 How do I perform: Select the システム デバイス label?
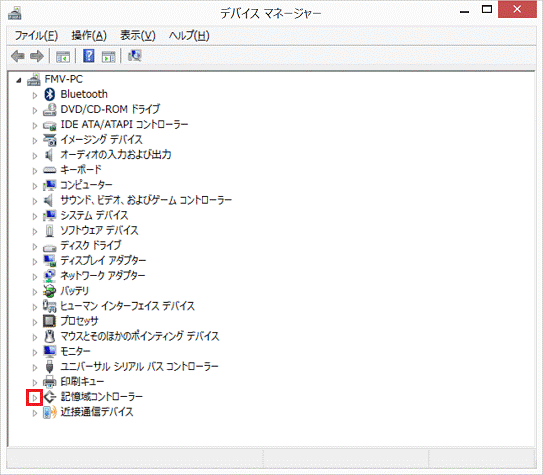94,215
